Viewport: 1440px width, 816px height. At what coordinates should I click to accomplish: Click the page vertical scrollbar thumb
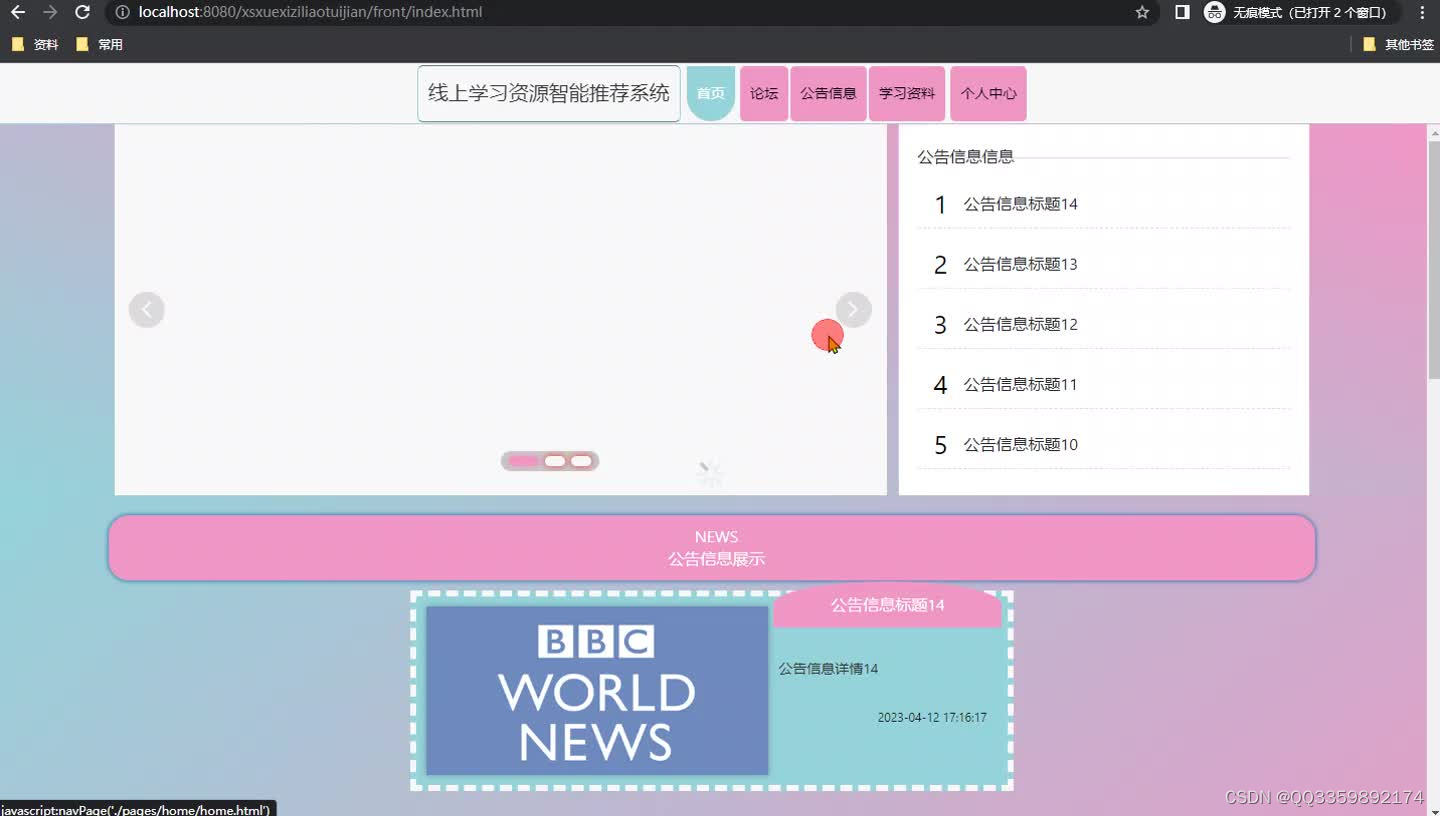click(1434, 260)
